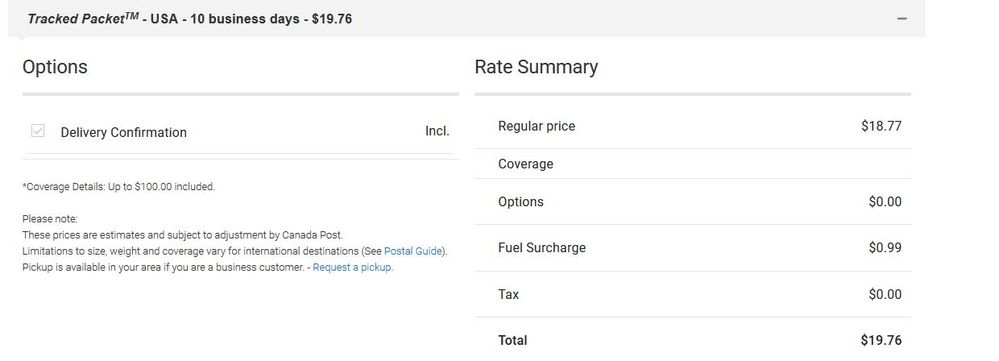Click the Options row in Rate Summary
999x361 pixels.
click(x=693, y=202)
